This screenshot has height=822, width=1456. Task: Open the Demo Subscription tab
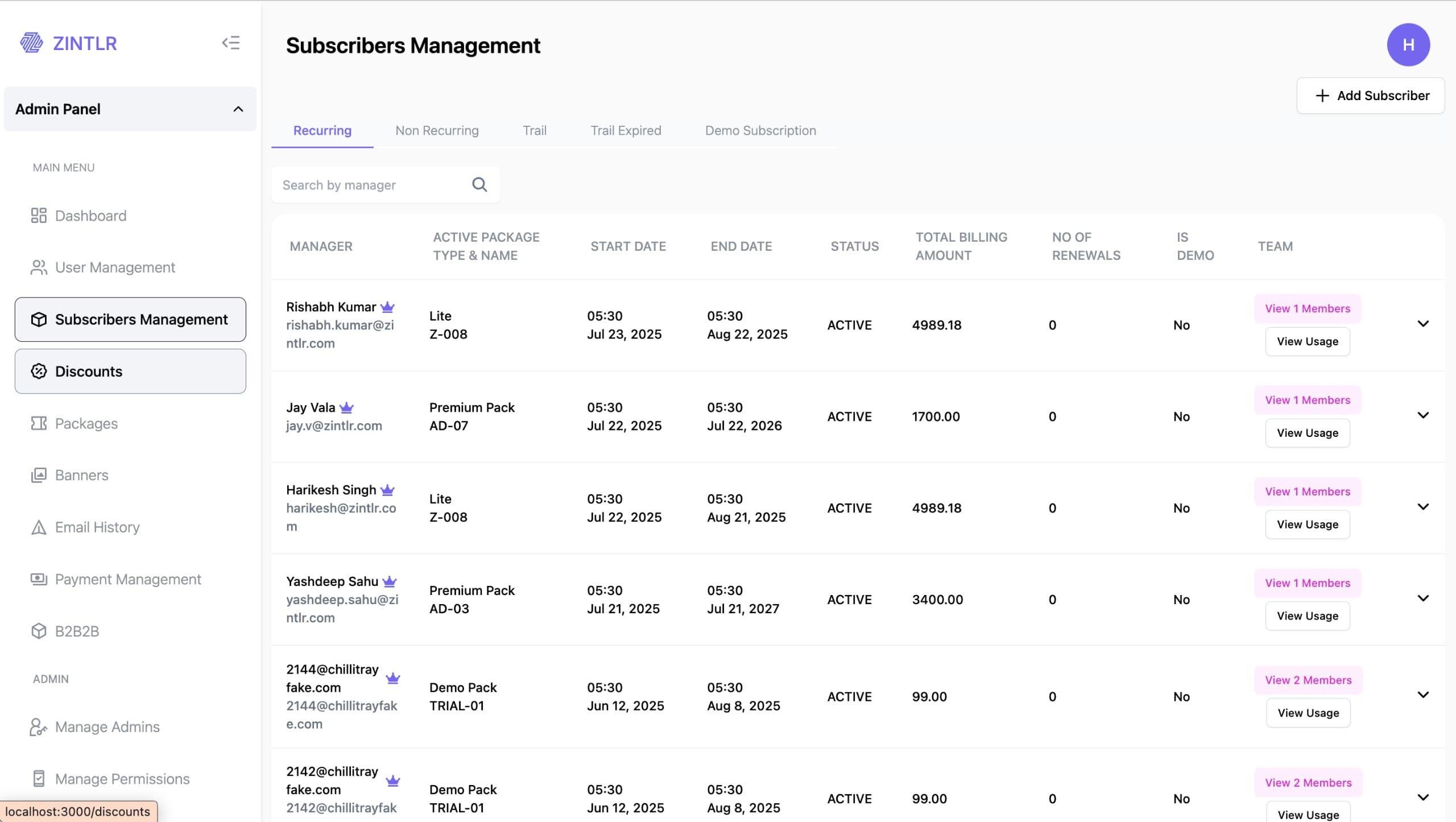(760, 130)
